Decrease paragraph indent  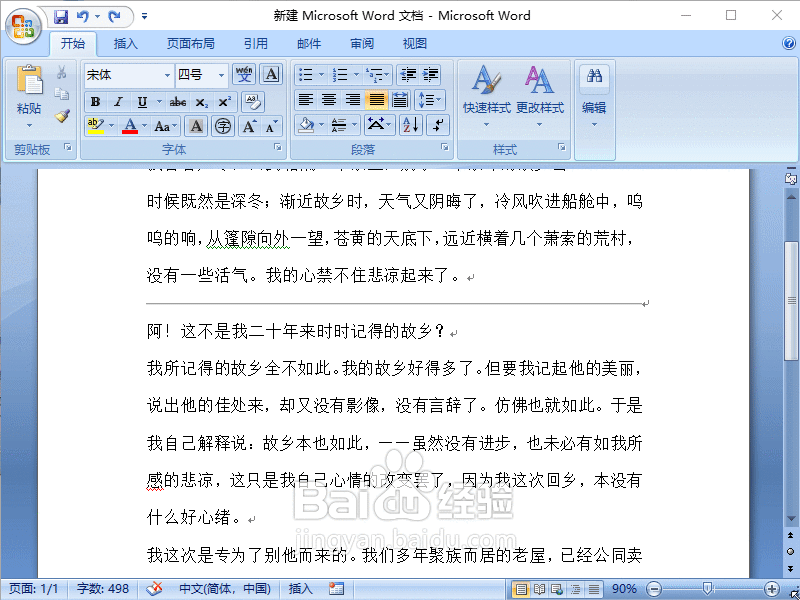tap(408, 74)
